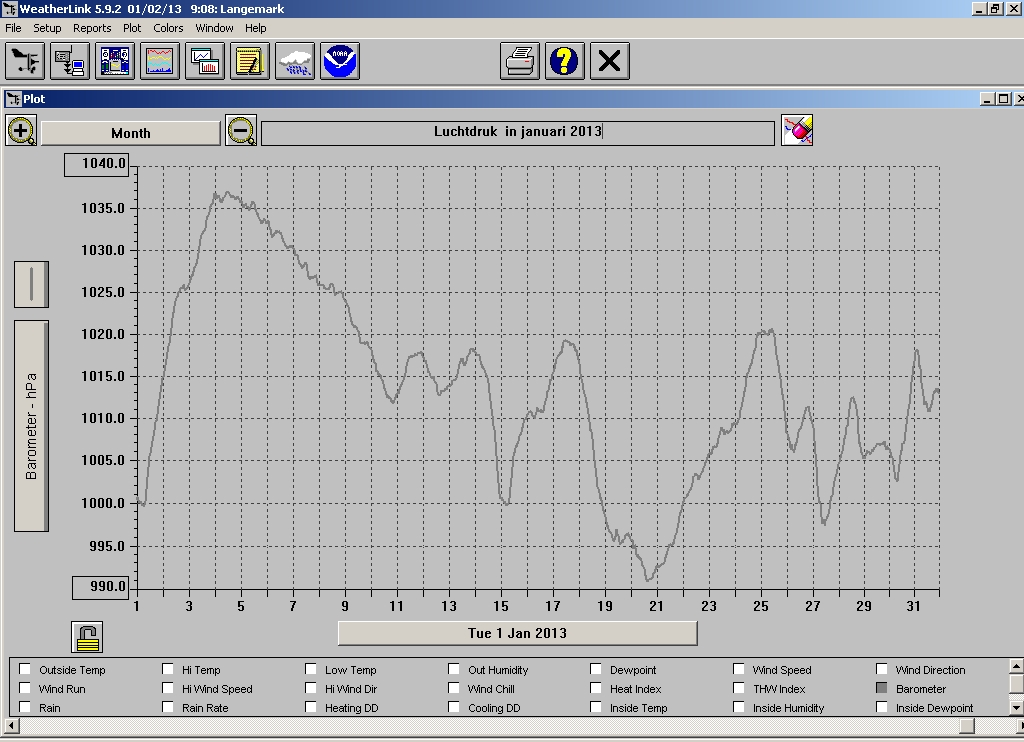Enable the Heat Index checkbox
Image resolution: width=1024 pixels, height=742 pixels.
[596, 688]
